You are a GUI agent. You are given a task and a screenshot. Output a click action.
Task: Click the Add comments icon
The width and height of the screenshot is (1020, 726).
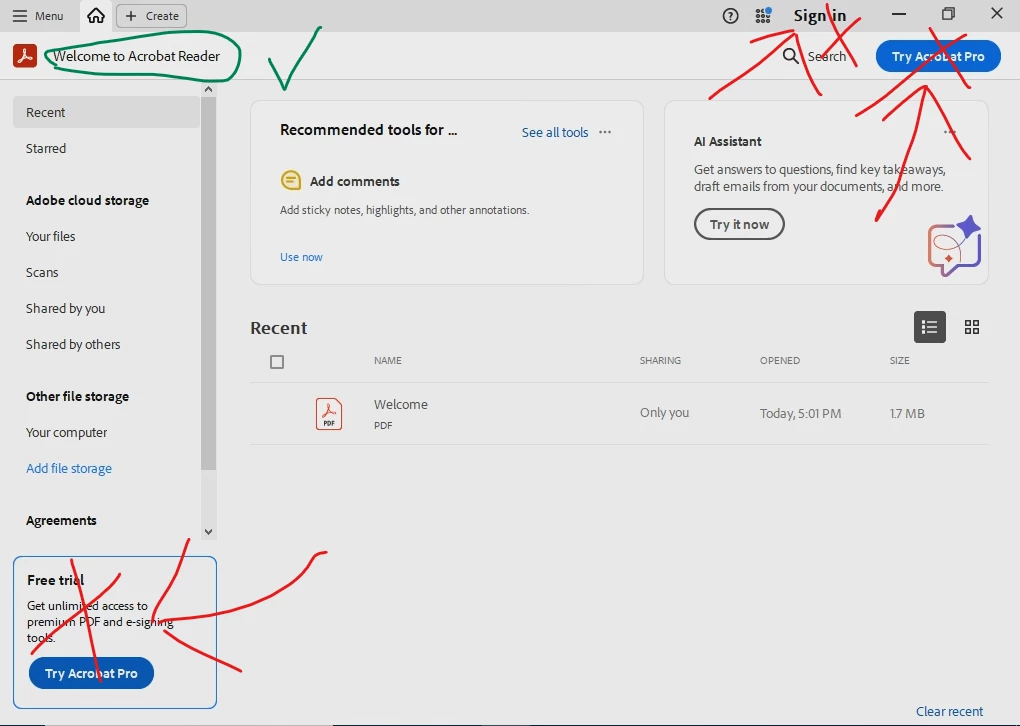291,180
